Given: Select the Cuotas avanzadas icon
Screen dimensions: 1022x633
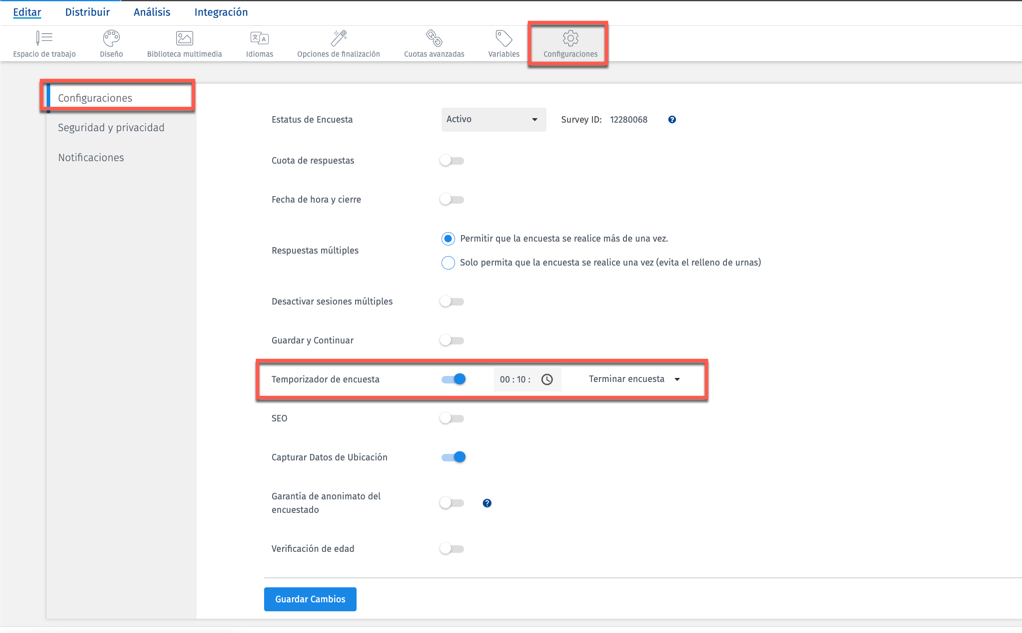Looking at the screenshot, I should [x=433, y=42].
